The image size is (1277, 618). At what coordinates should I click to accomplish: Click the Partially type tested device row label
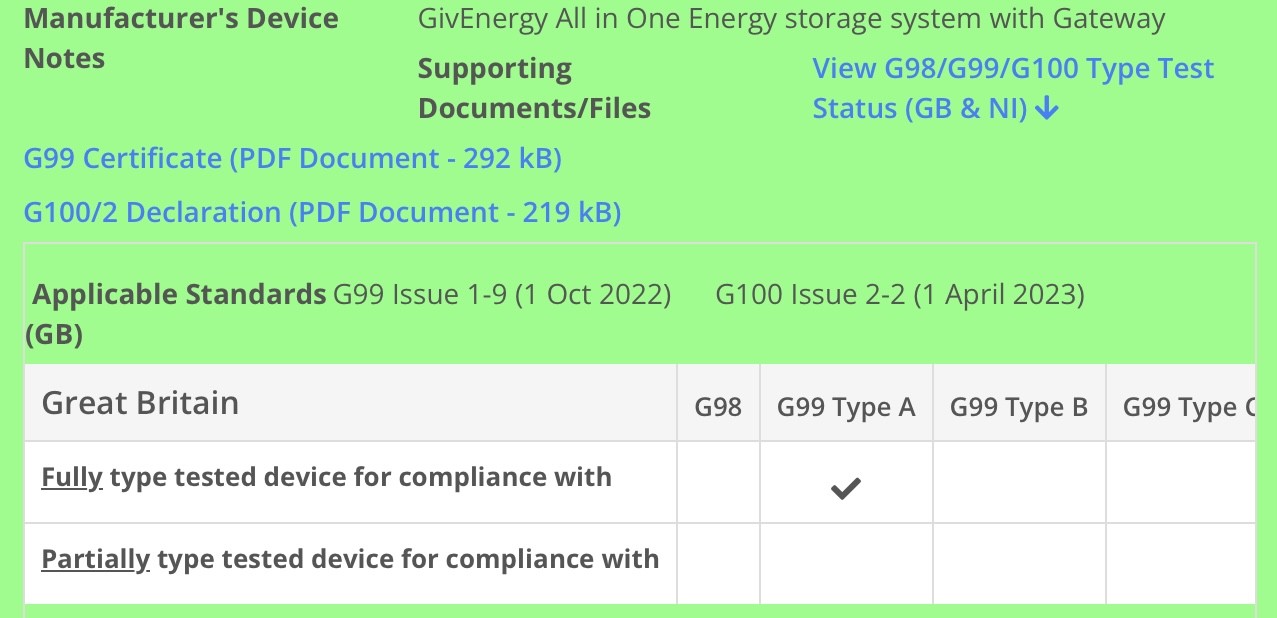pos(350,558)
